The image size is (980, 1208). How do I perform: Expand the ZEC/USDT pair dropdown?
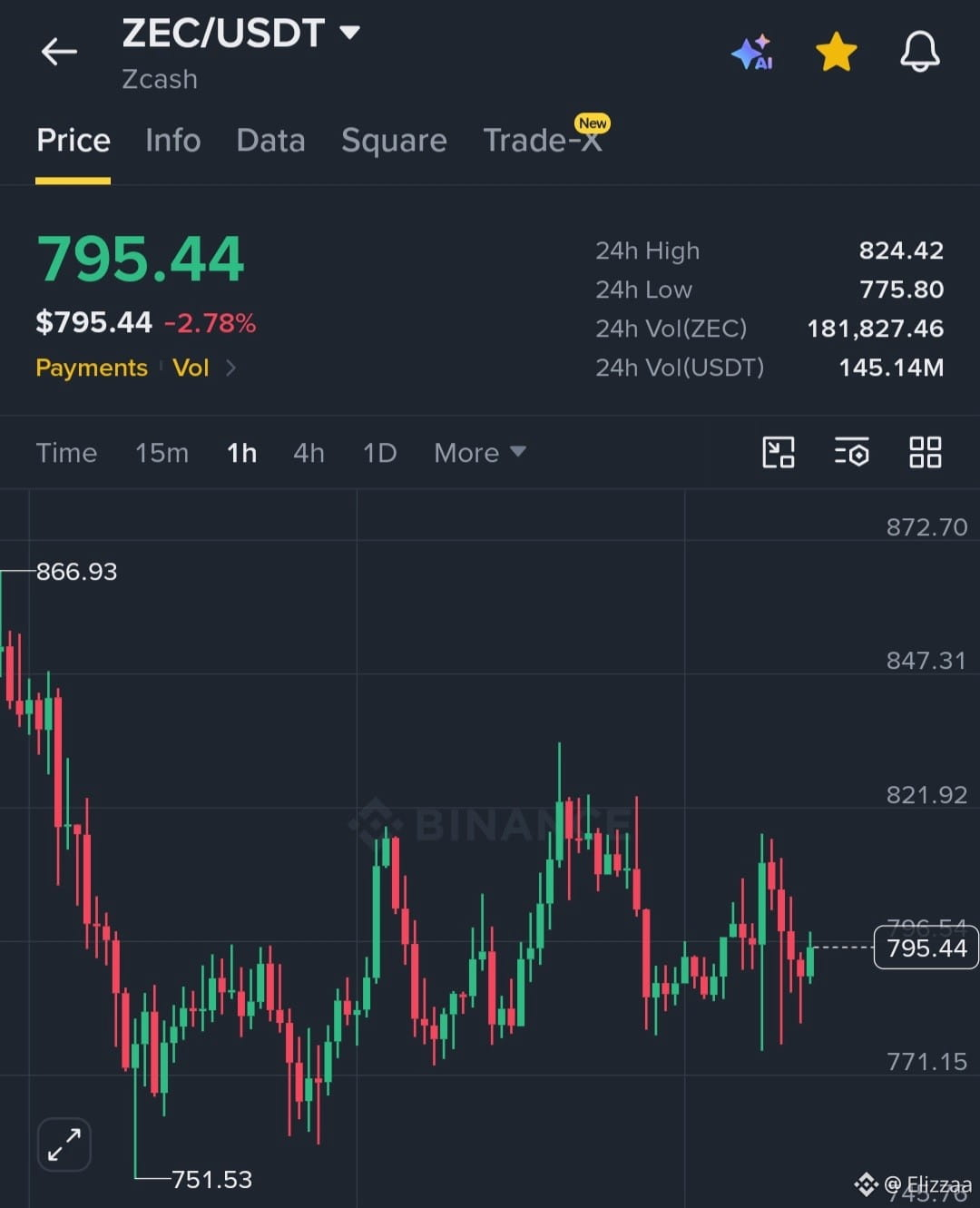point(349,34)
